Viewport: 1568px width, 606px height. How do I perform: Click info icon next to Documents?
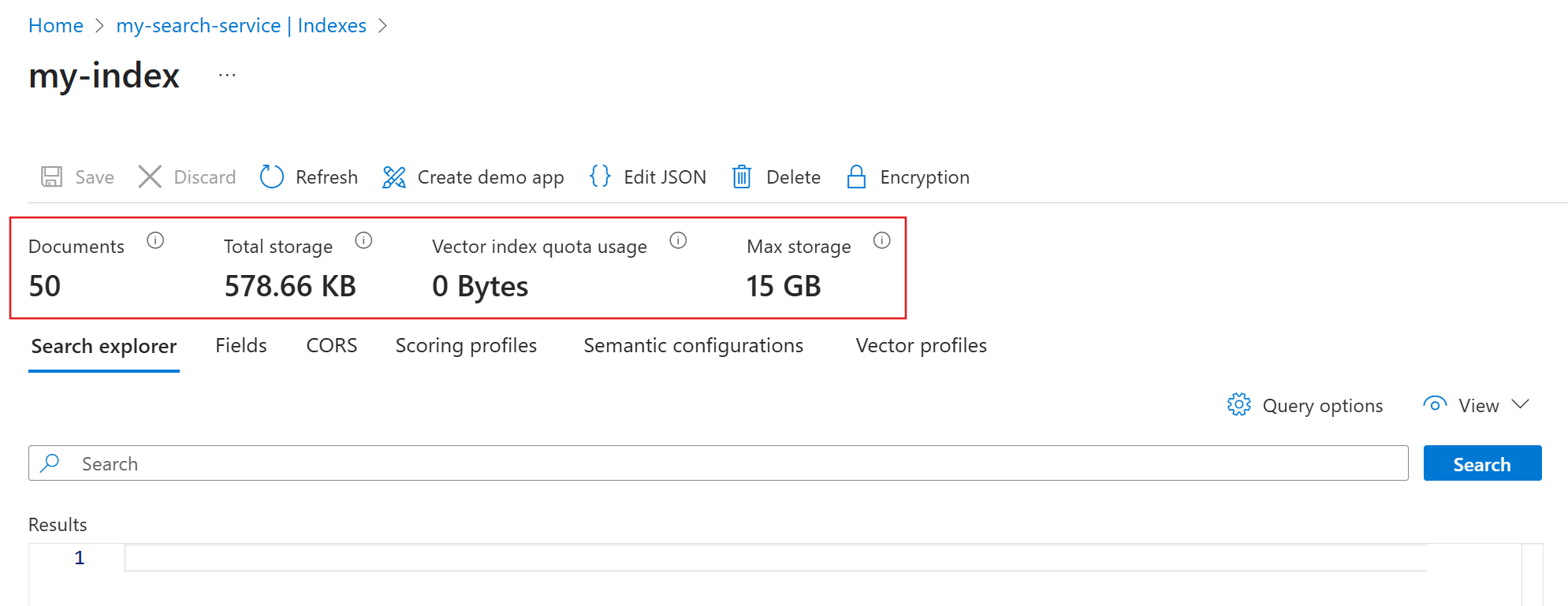pos(155,240)
